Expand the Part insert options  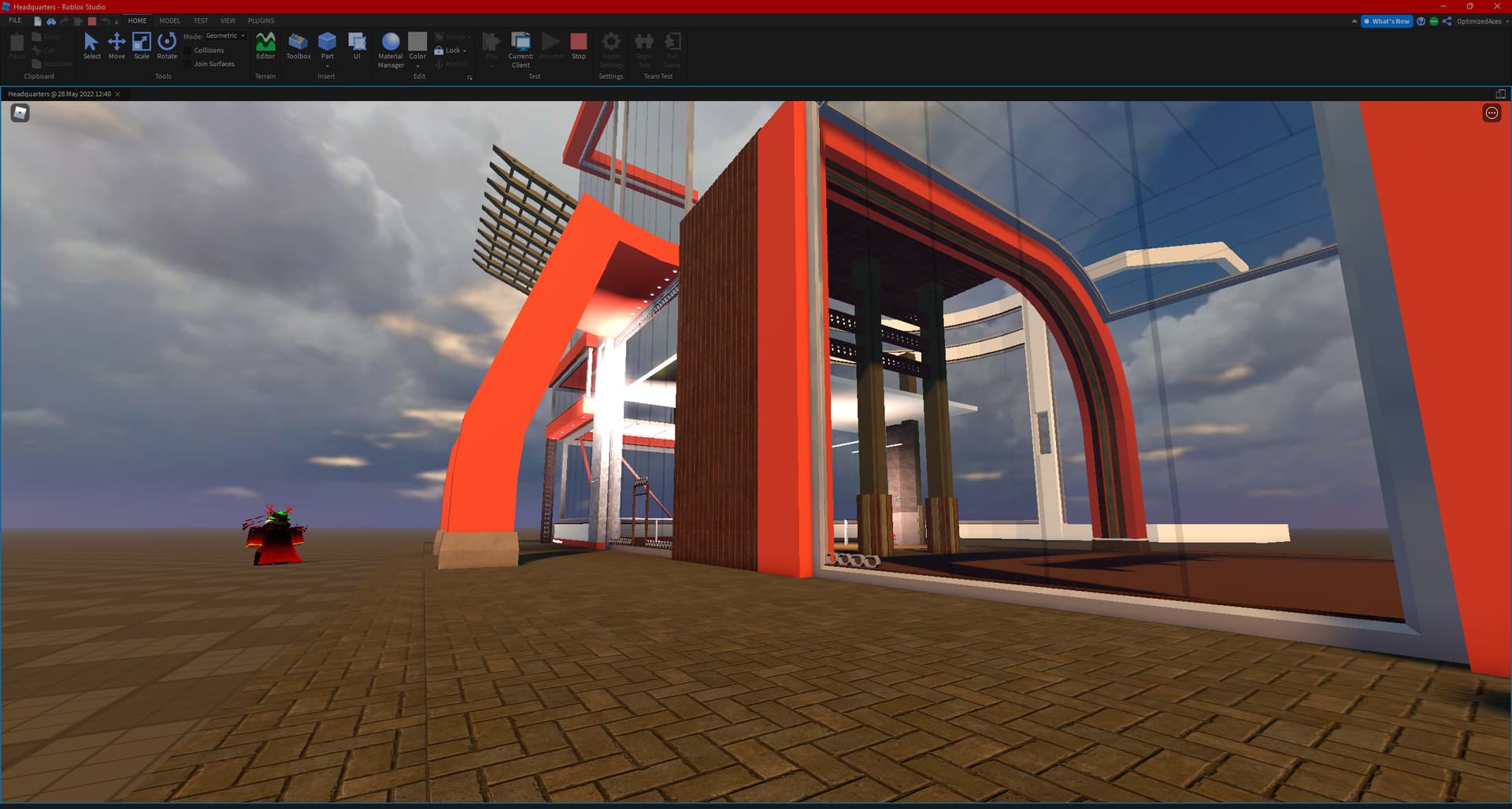tap(327, 65)
